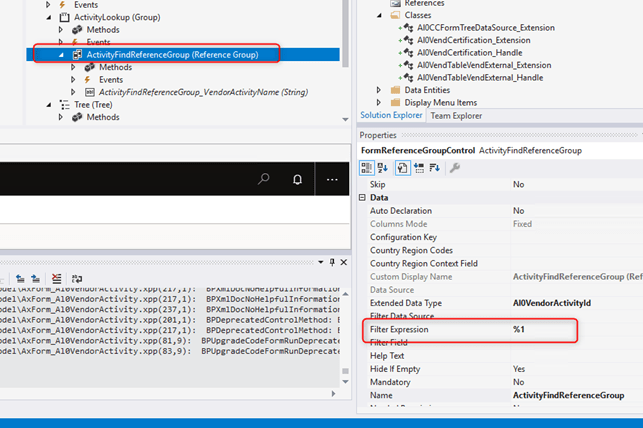
Task: Pin the output panel
Action: (332, 261)
